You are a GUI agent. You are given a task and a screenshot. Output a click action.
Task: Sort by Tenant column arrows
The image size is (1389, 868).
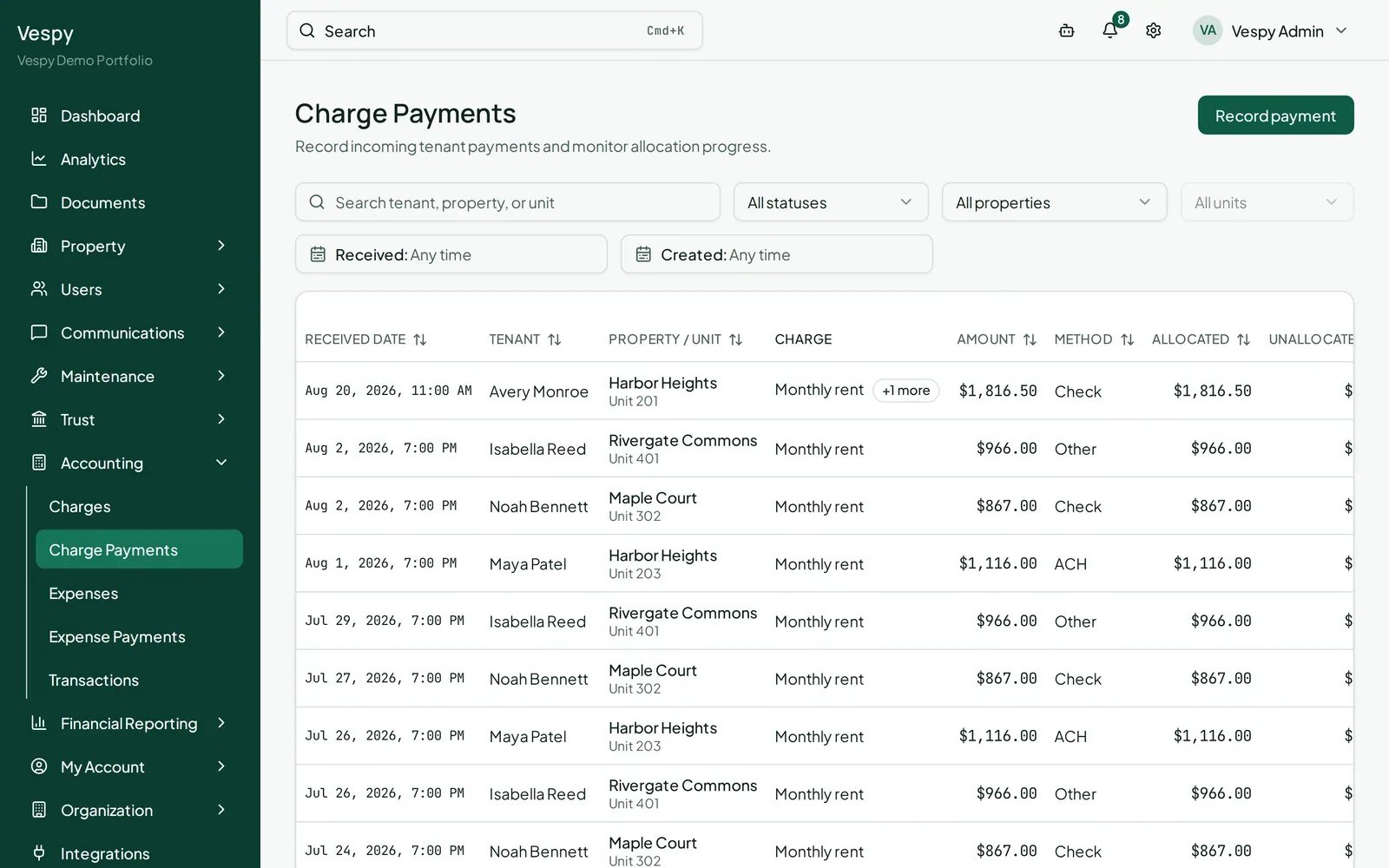(x=555, y=339)
